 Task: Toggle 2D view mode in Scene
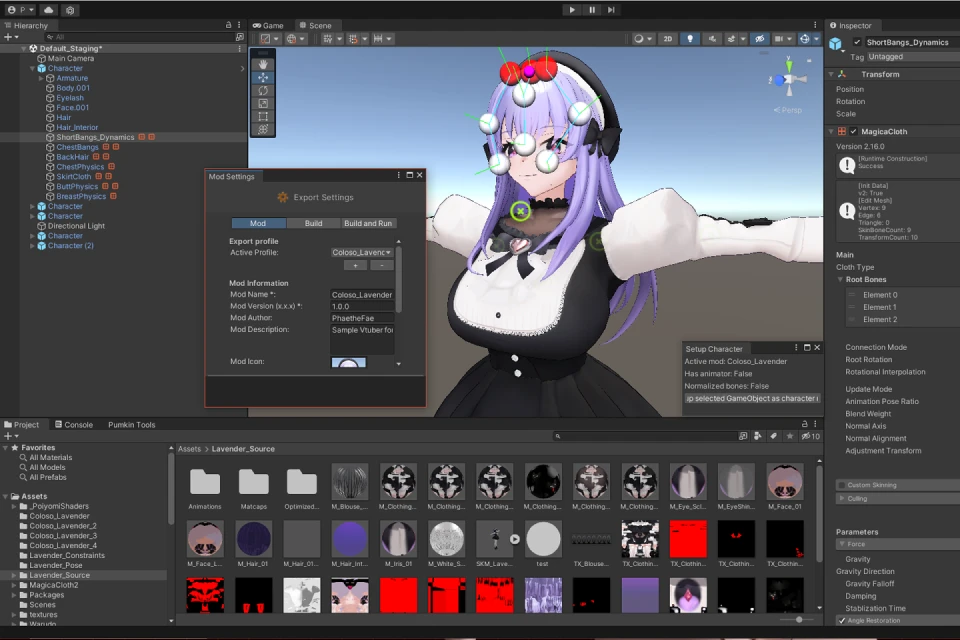click(667, 39)
